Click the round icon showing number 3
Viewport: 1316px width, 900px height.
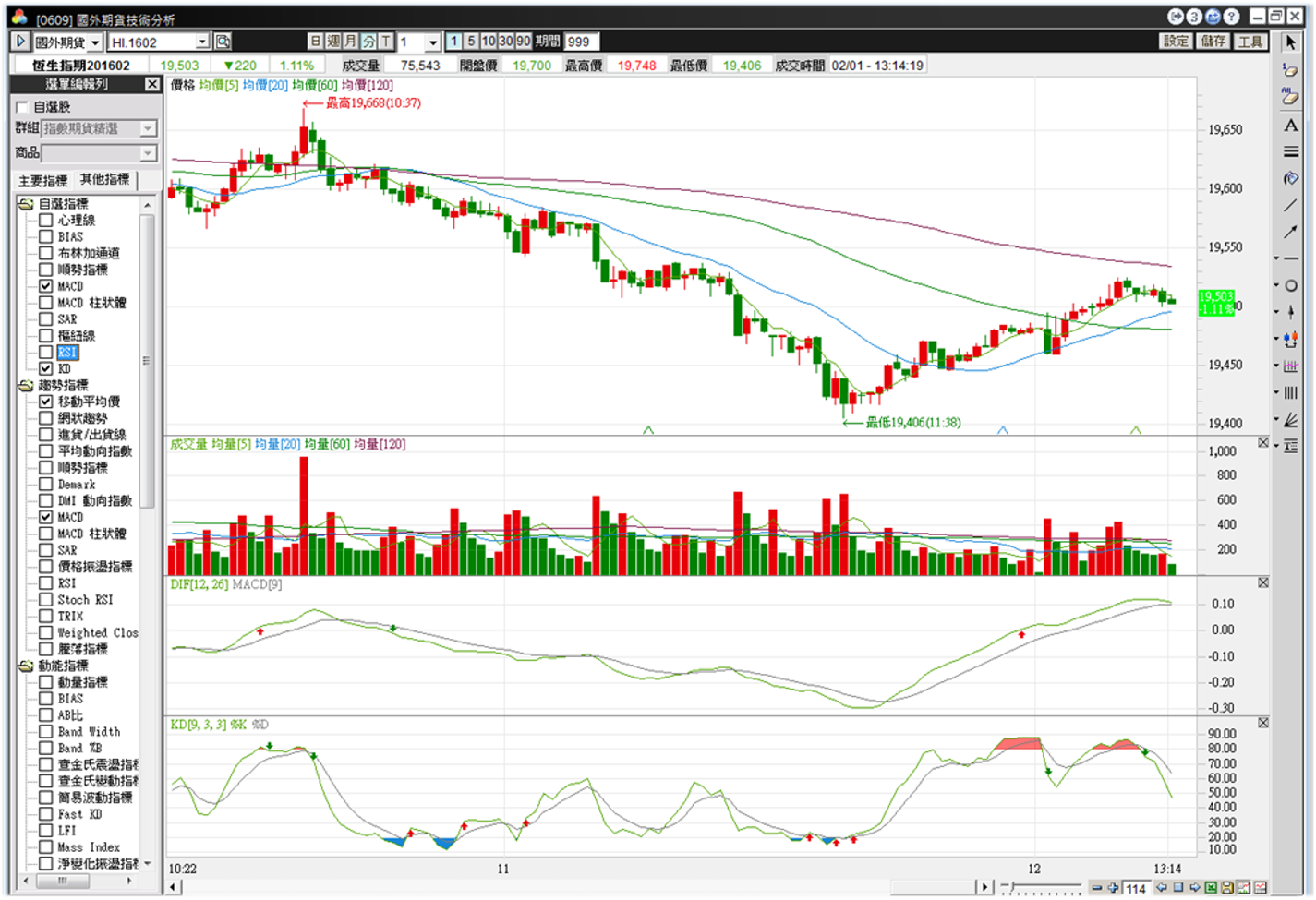click(x=1194, y=17)
